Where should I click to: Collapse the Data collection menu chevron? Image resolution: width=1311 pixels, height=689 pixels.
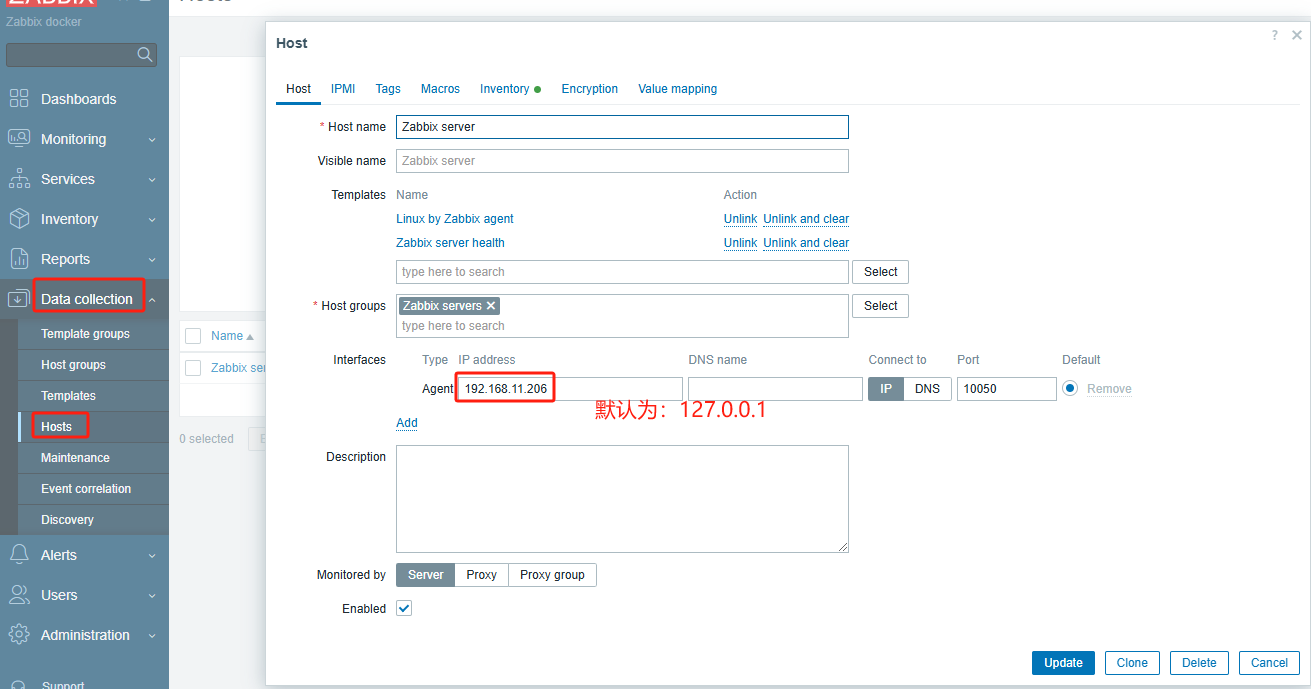(x=152, y=299)
